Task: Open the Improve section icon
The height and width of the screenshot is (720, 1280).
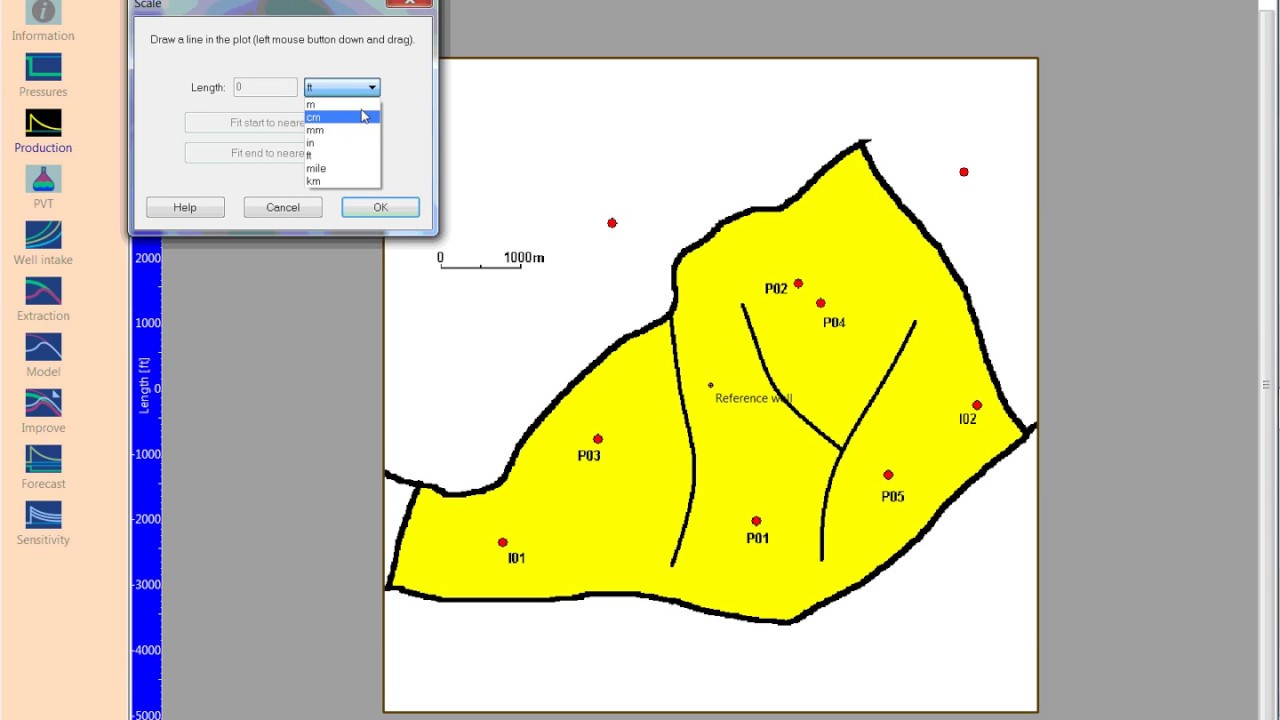Action: click(x=43, y=403)
